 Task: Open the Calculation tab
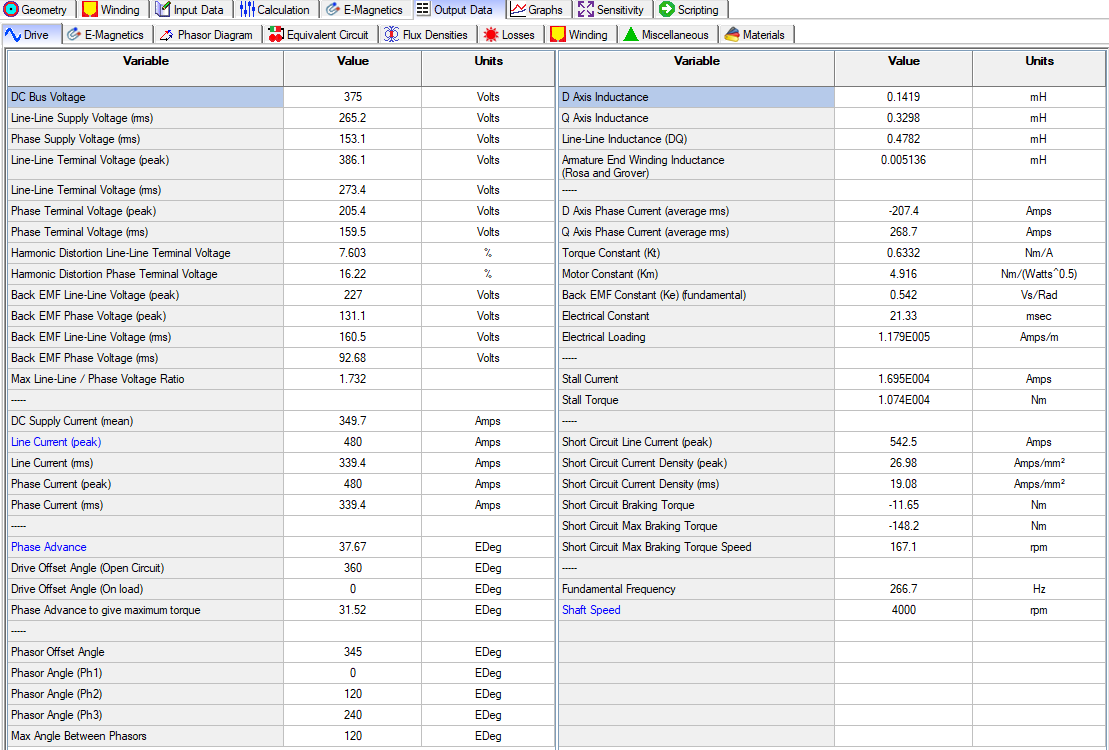276,10
